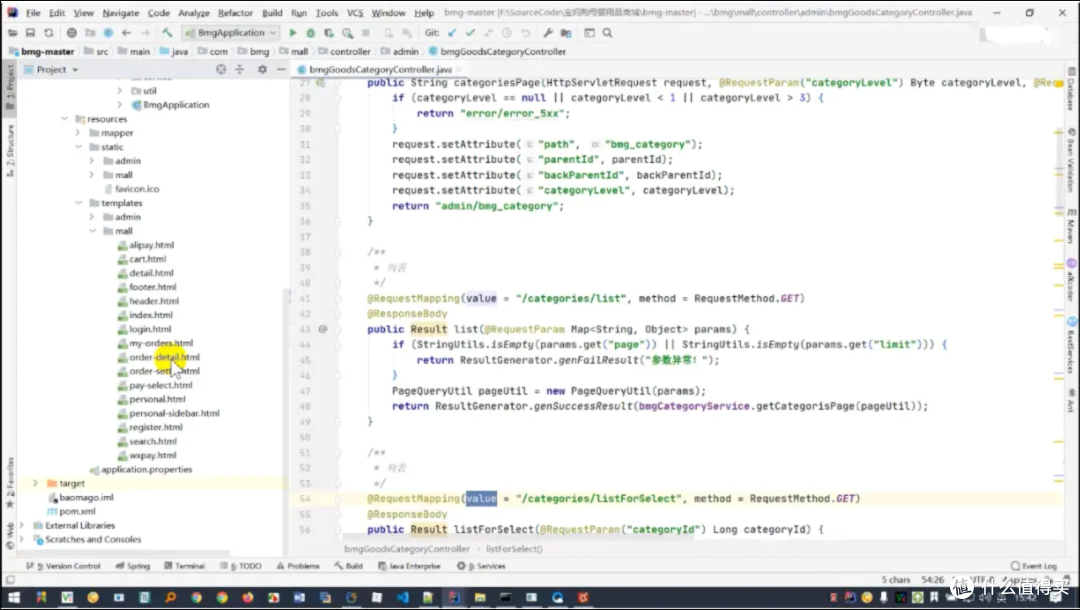Image resolution: width=1080 pixels, height=610 pixels.
Task: Open BmgApplication run configuration dropdown
Action: point(231,32)
